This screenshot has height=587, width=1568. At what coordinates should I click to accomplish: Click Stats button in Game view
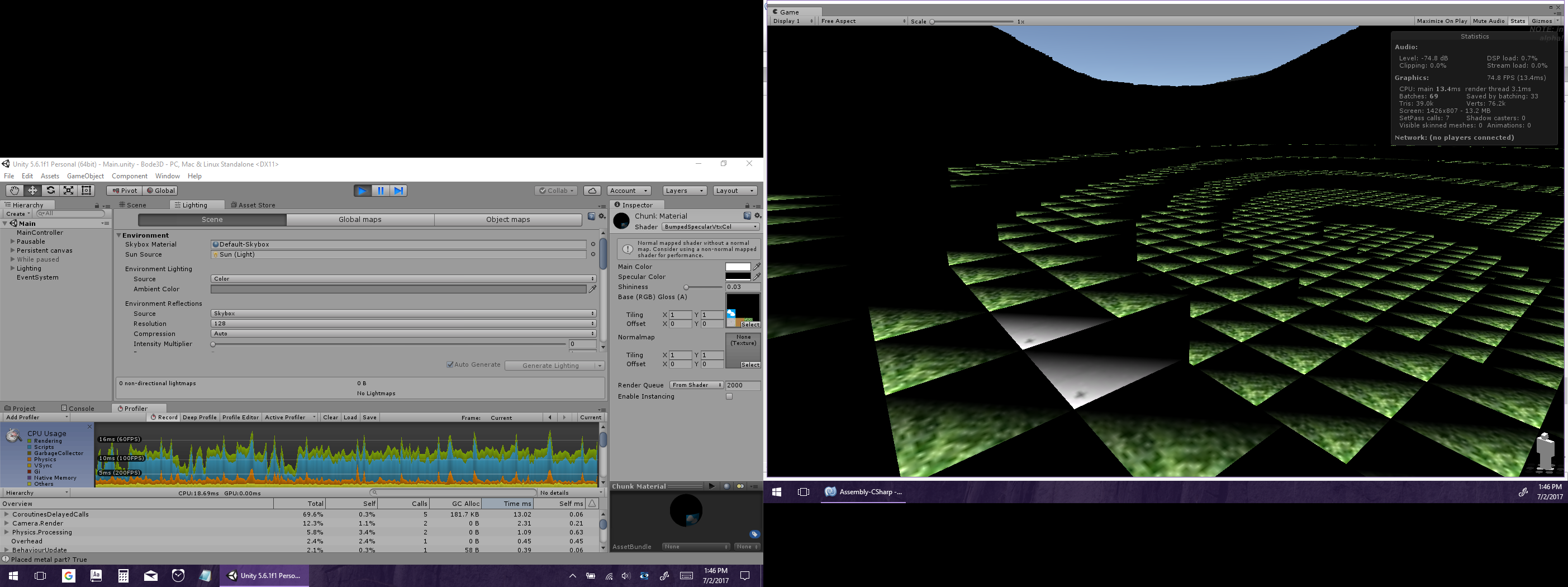(x=1518, y=21)
